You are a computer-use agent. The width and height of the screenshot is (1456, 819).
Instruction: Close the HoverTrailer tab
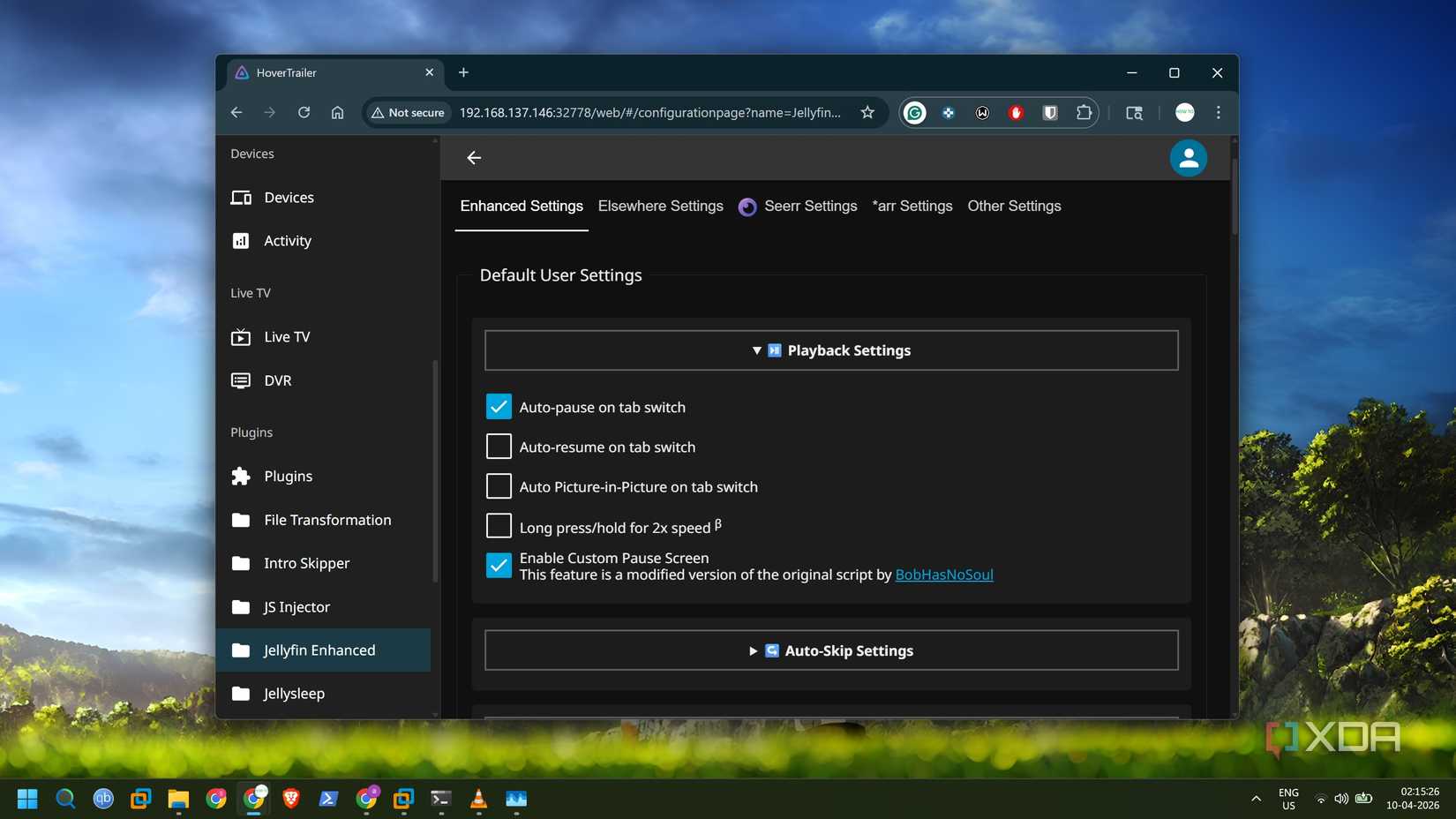[x=430, y=72]
